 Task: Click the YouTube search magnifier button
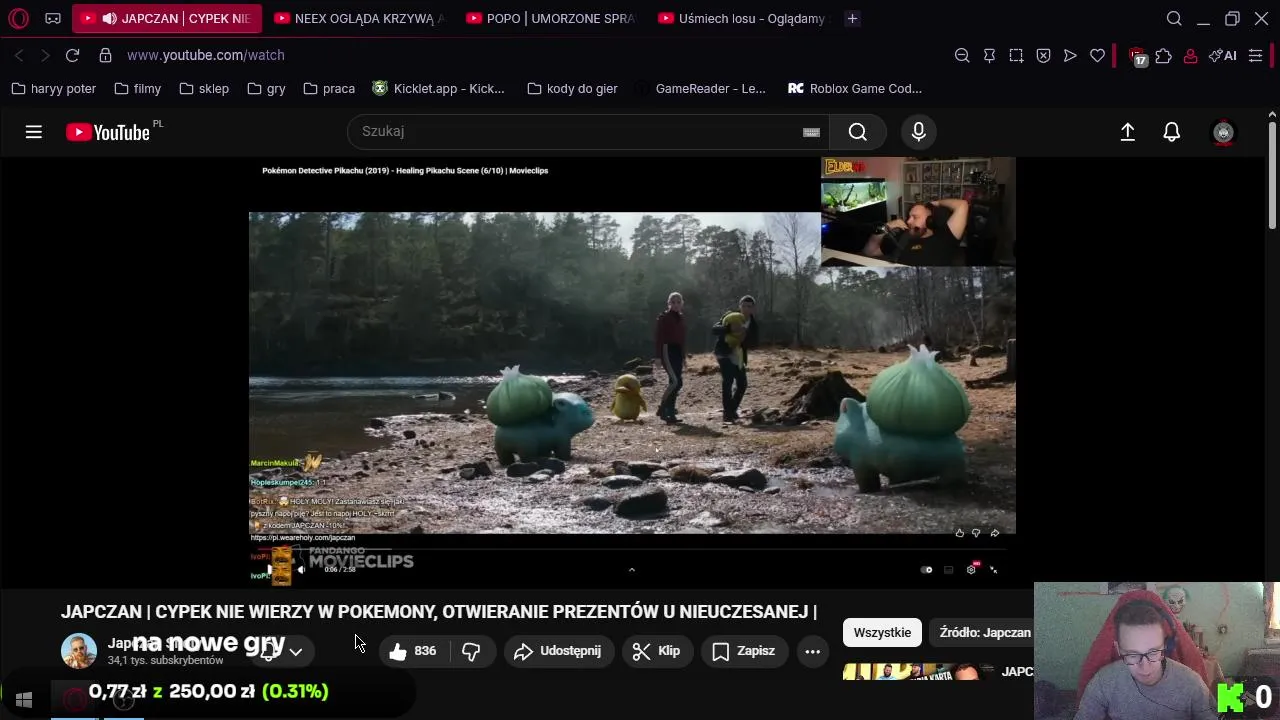858,132
